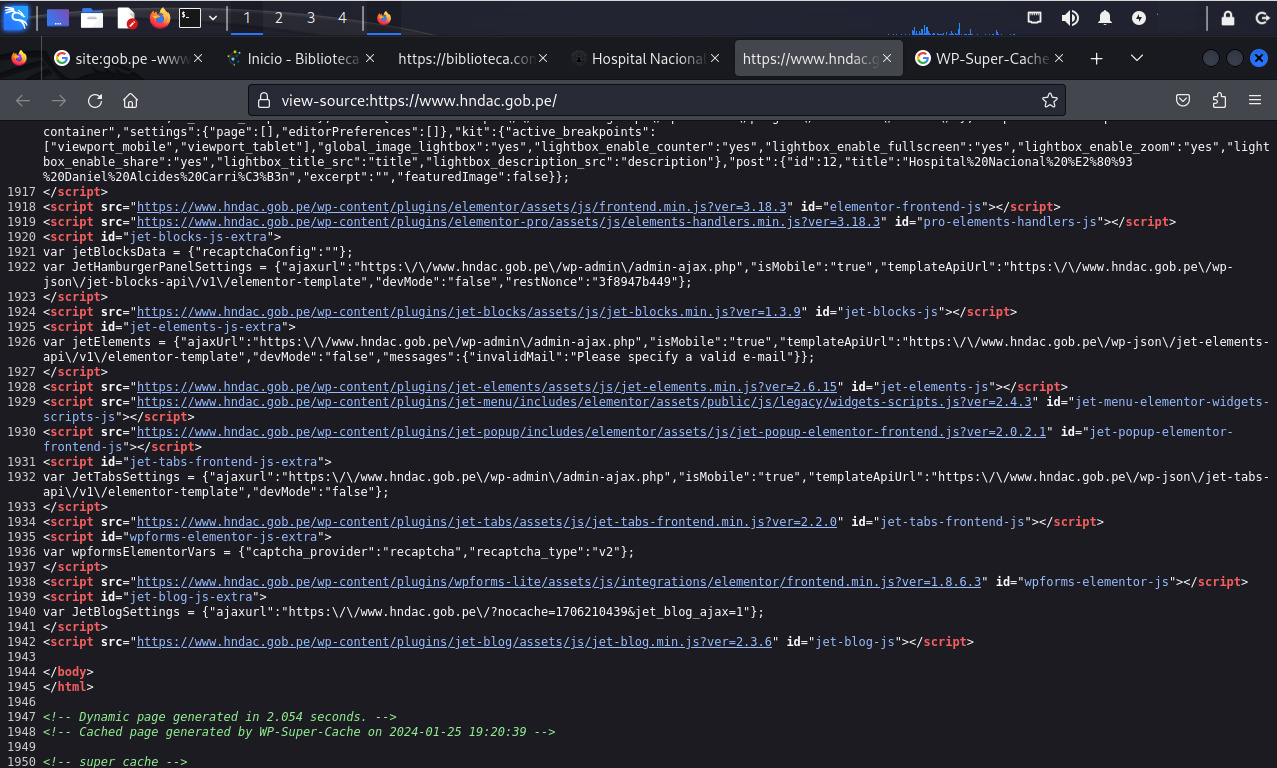Open the list all tabs dropdown
1277x768 pixels.
[x=1137, y=59]
